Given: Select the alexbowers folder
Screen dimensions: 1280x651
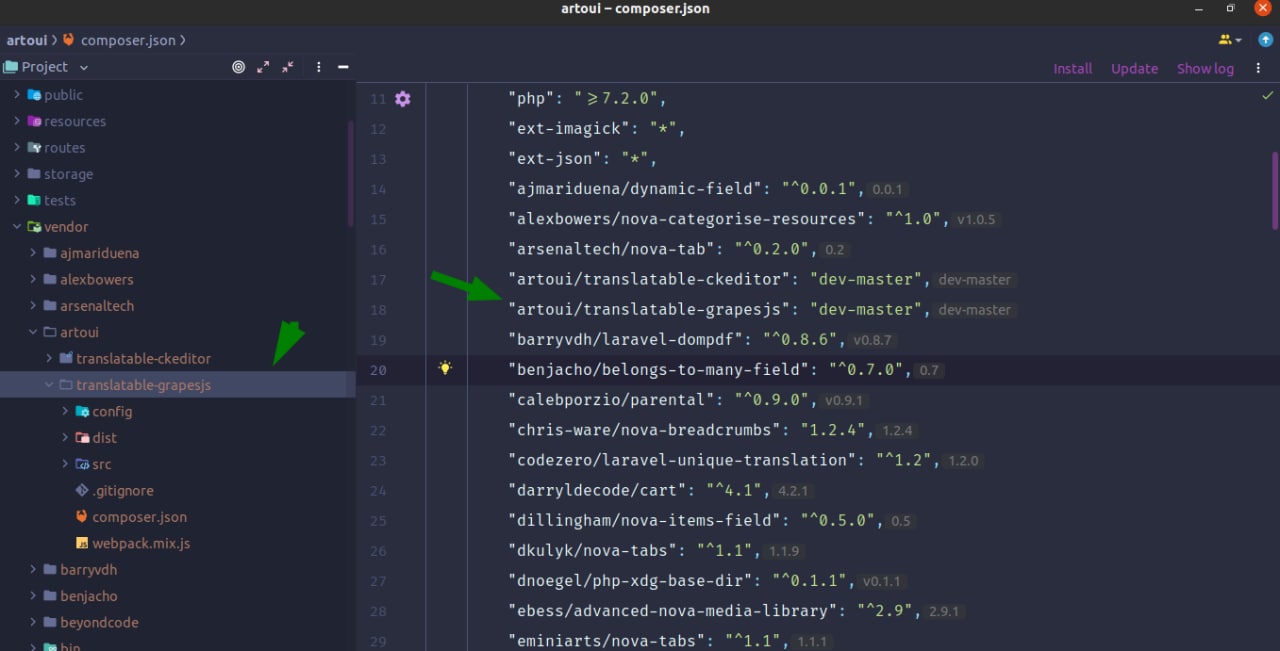Looking at the screenshot, I should pyautogui.click(x=97, y=279).
